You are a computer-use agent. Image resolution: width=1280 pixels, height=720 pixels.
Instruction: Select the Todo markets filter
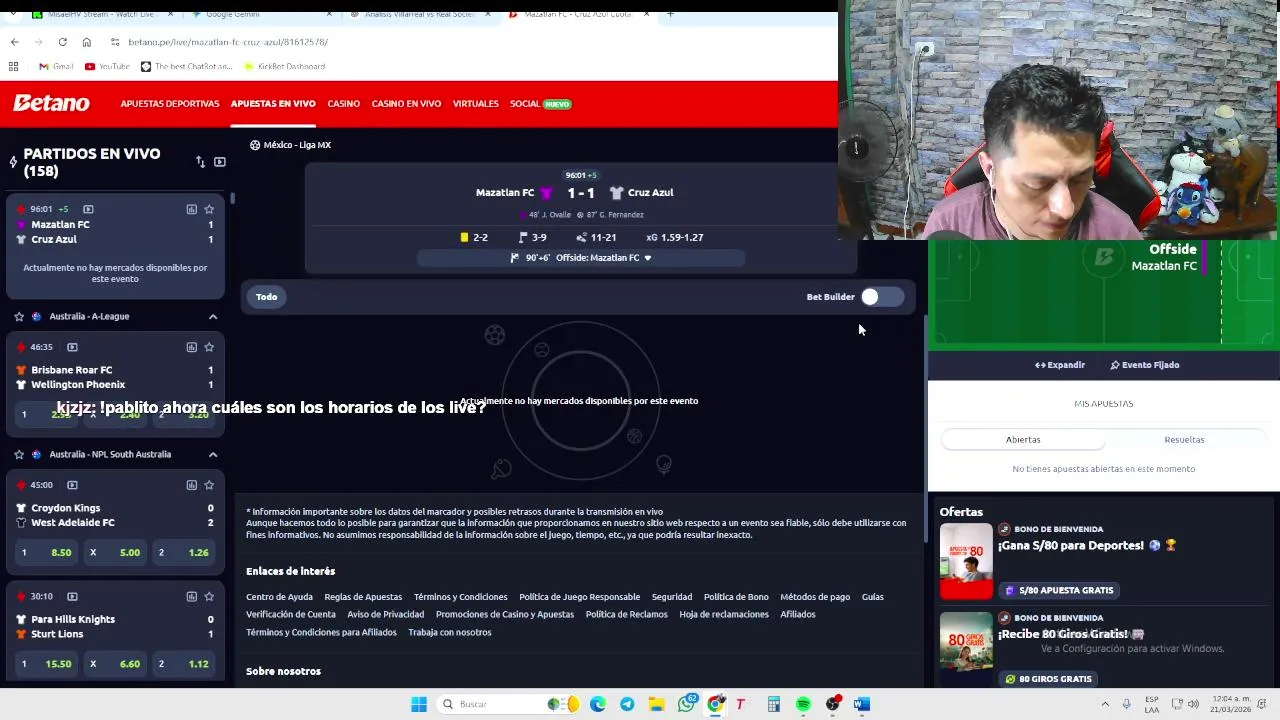pos(266,296)
